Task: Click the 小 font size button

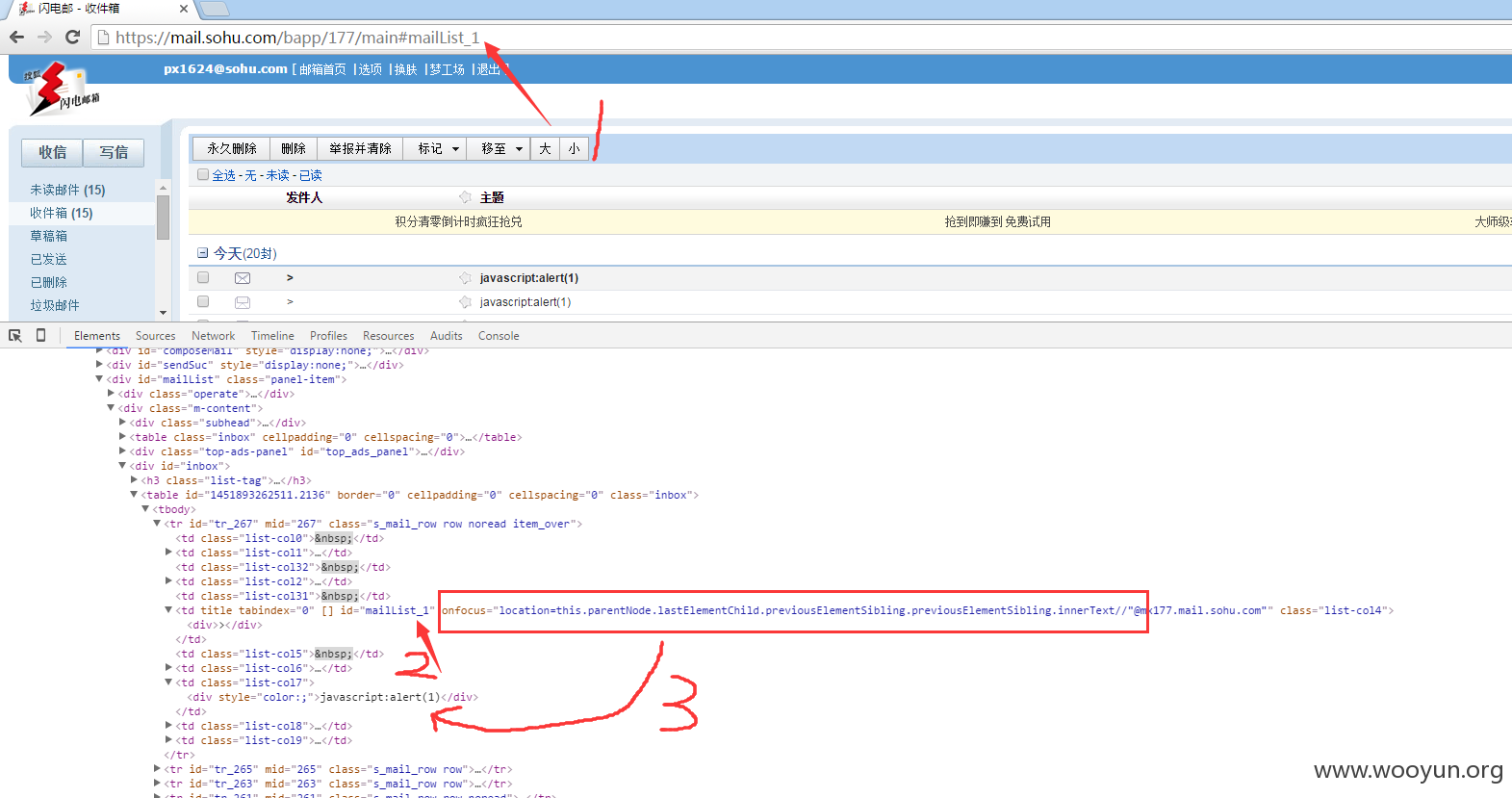Action: [574, 148]
